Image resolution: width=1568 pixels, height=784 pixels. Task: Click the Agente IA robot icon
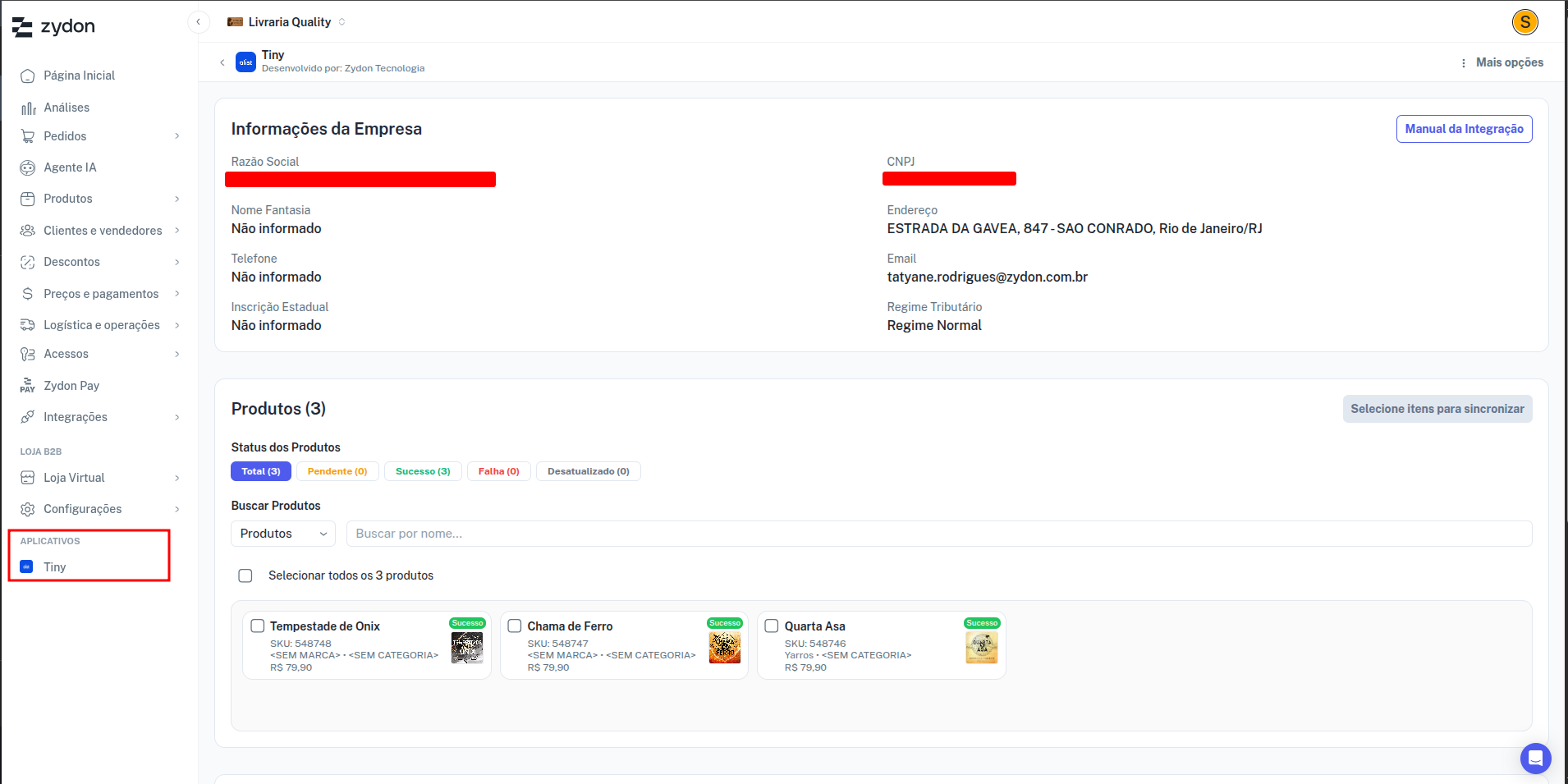tap(28, 167)
